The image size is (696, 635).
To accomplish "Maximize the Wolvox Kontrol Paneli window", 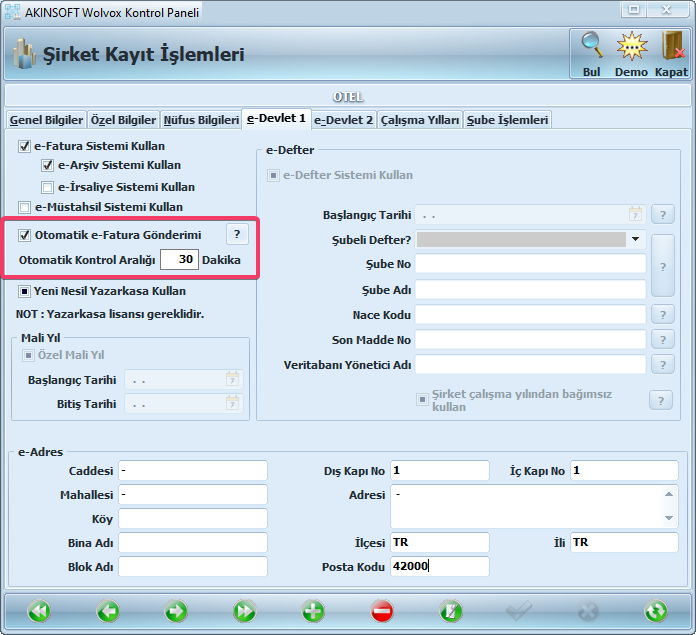I will 634,9.
